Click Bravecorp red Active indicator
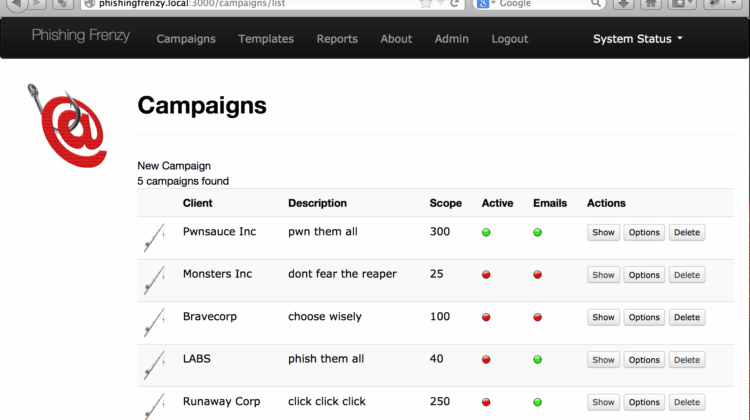 486,317
